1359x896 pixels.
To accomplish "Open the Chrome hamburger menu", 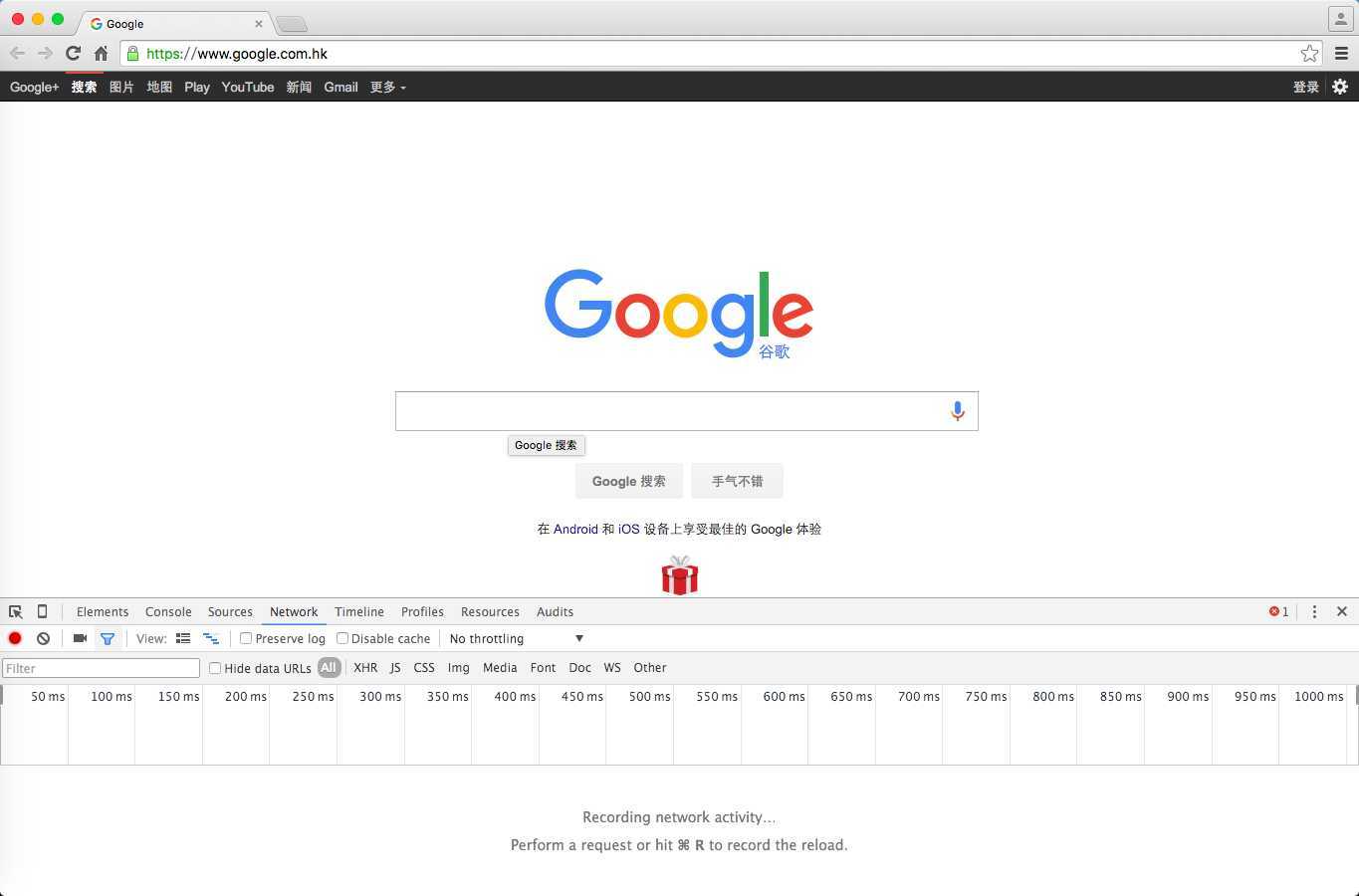I will pos(1341,54).
